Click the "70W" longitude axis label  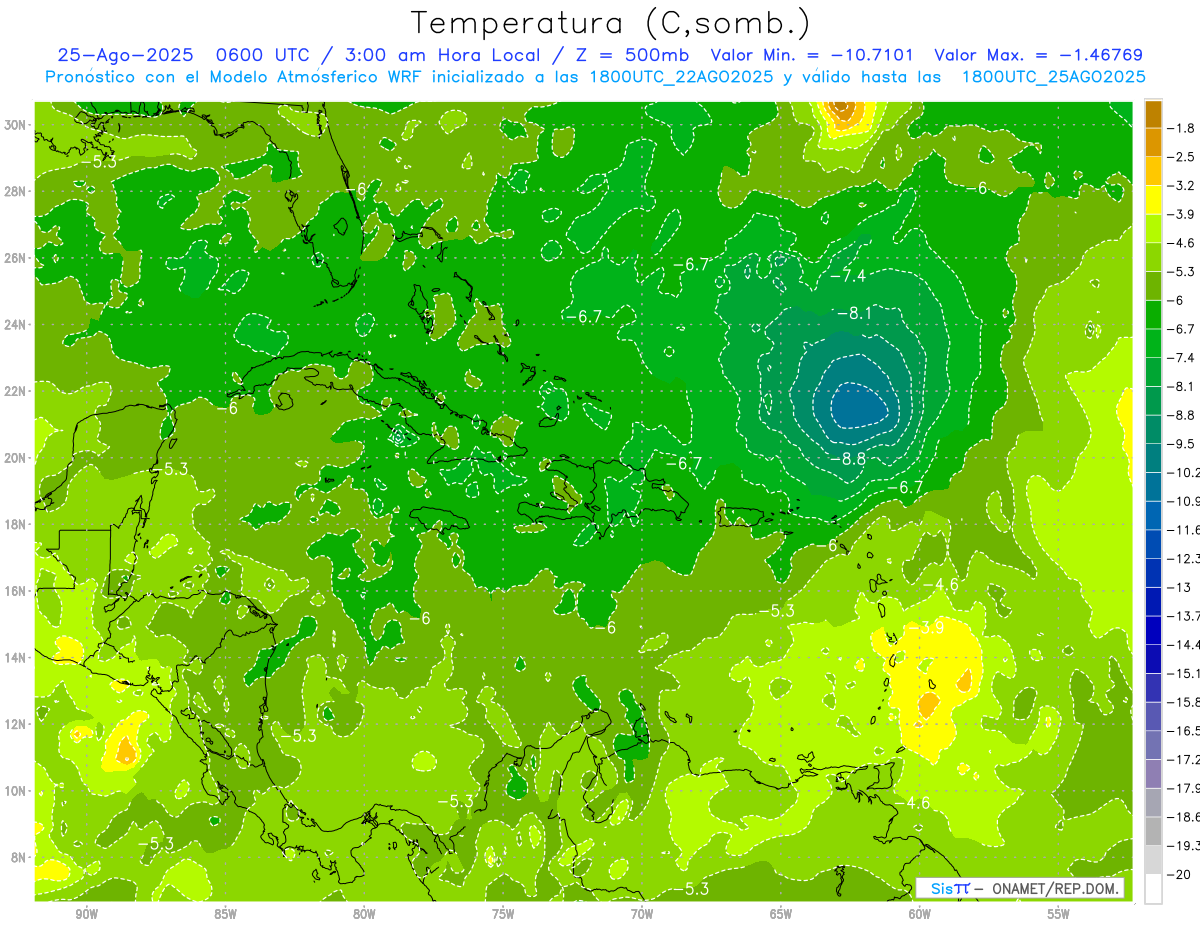[642, 914]
